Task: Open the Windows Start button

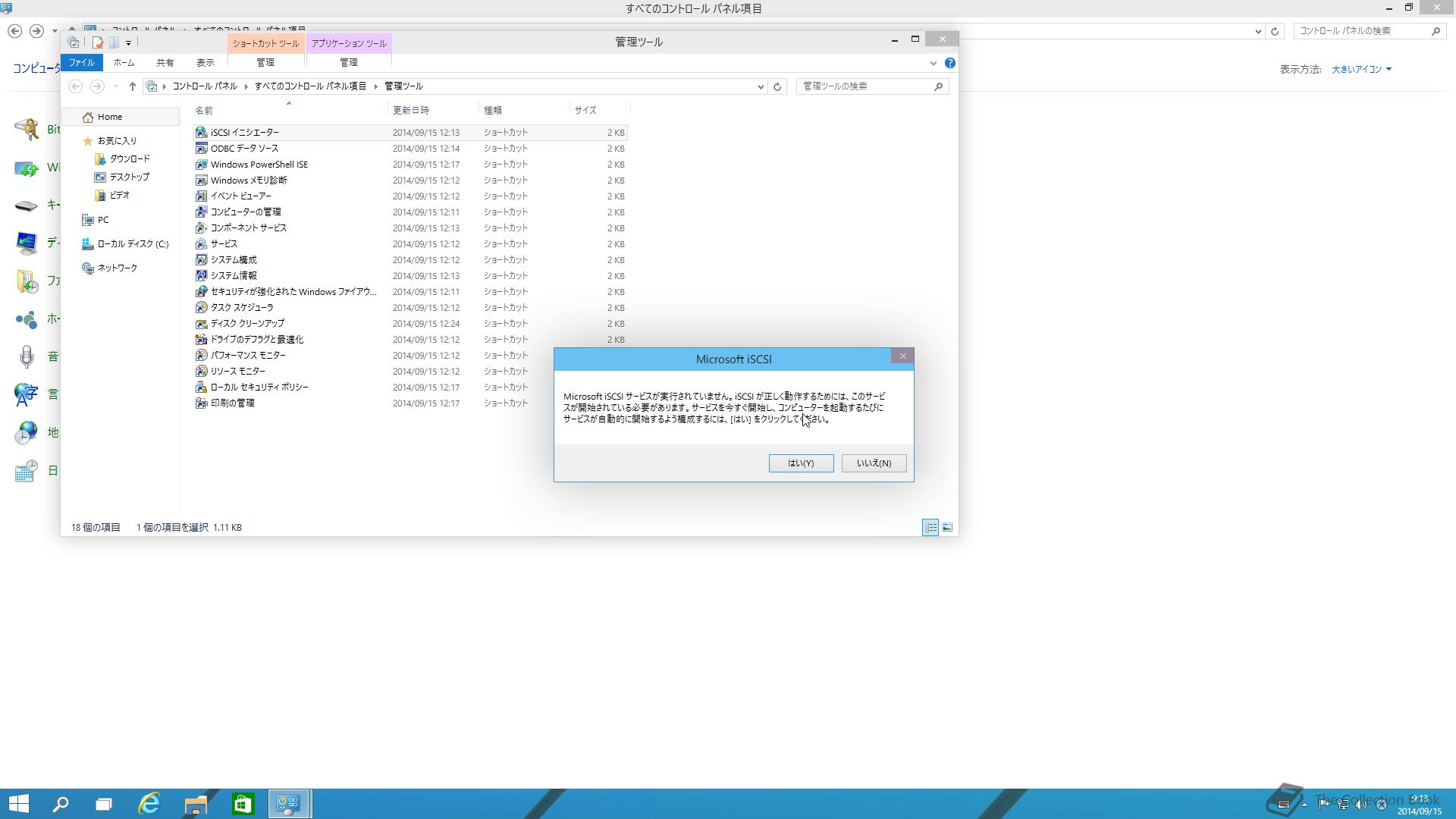Action: [x=18, y=804]
